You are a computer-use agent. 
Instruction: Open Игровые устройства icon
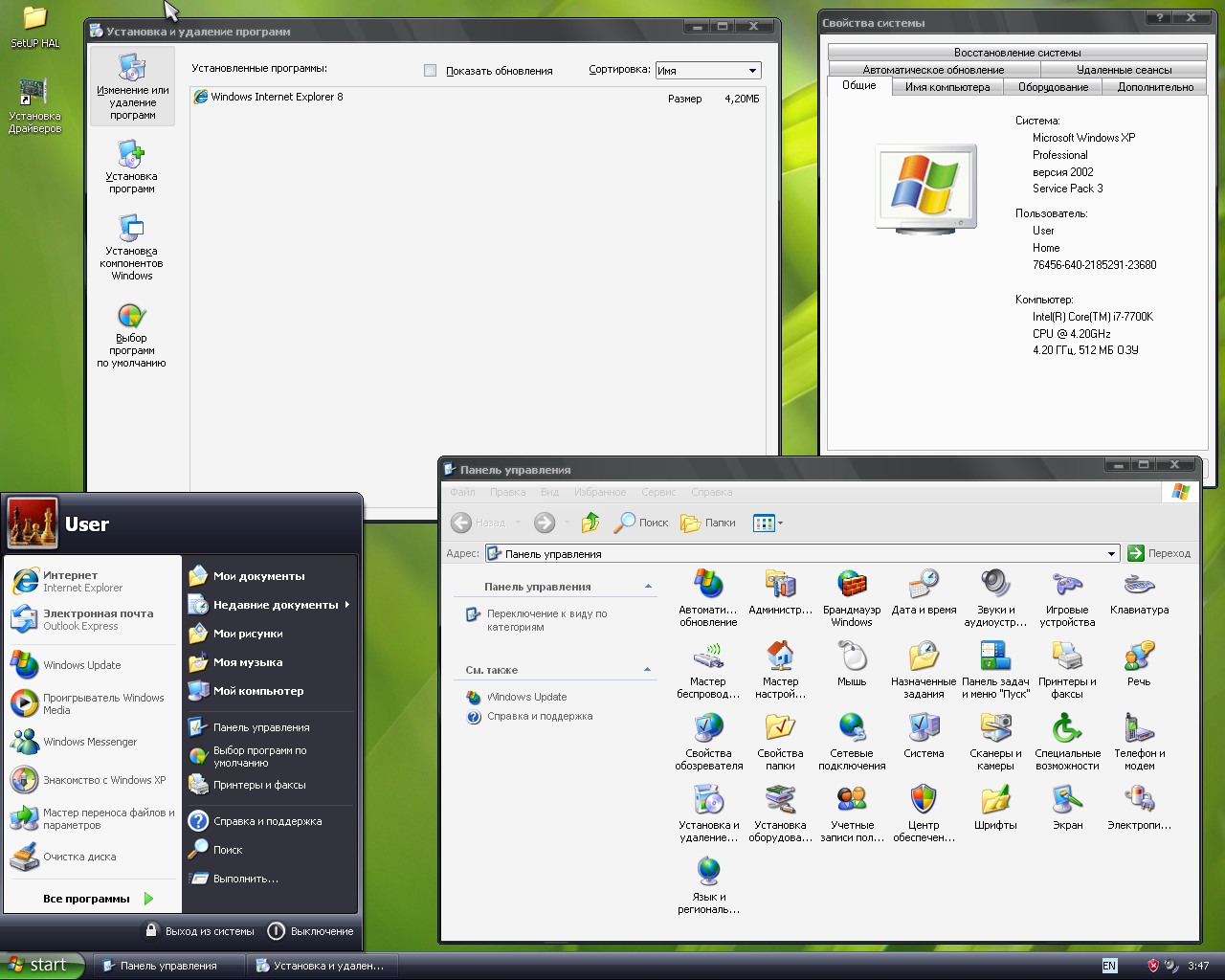[1067, 598]
